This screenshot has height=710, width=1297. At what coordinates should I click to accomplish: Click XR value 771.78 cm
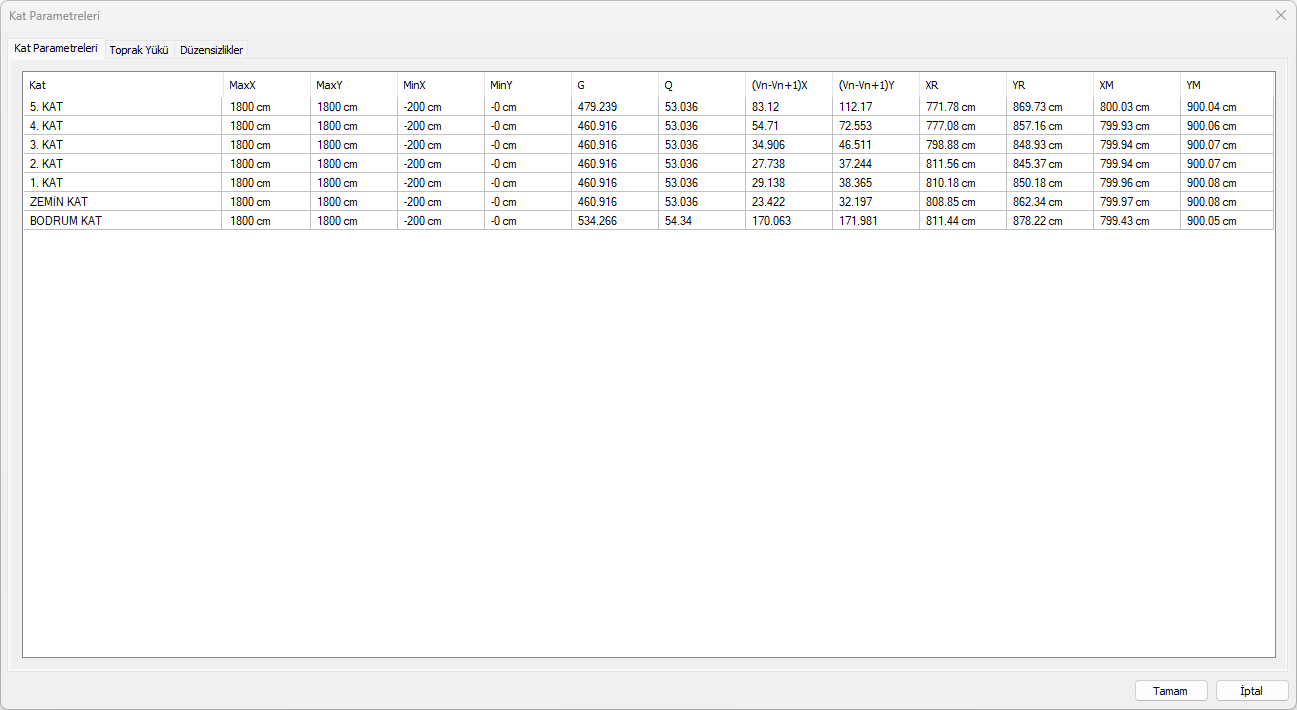[962, 107]
